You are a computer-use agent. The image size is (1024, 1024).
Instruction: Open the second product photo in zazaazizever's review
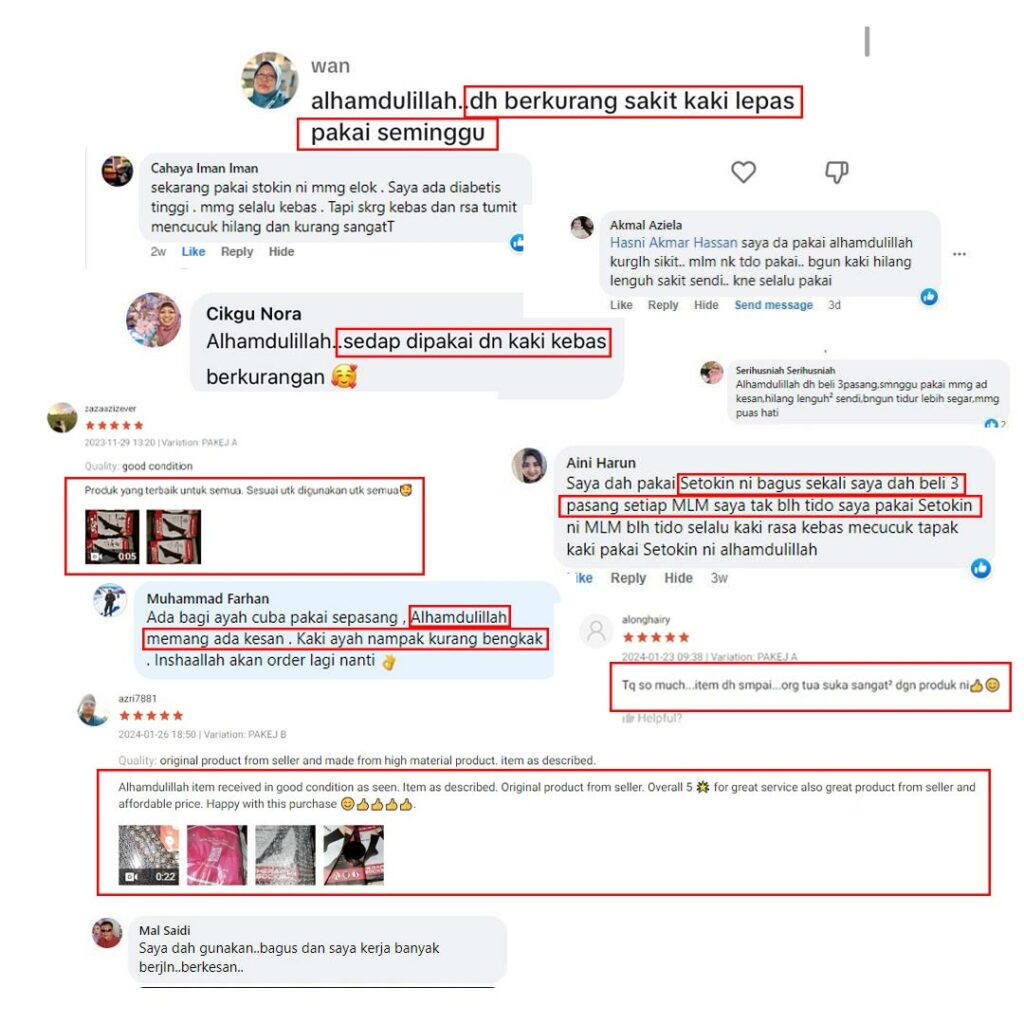tap(173, 537)
